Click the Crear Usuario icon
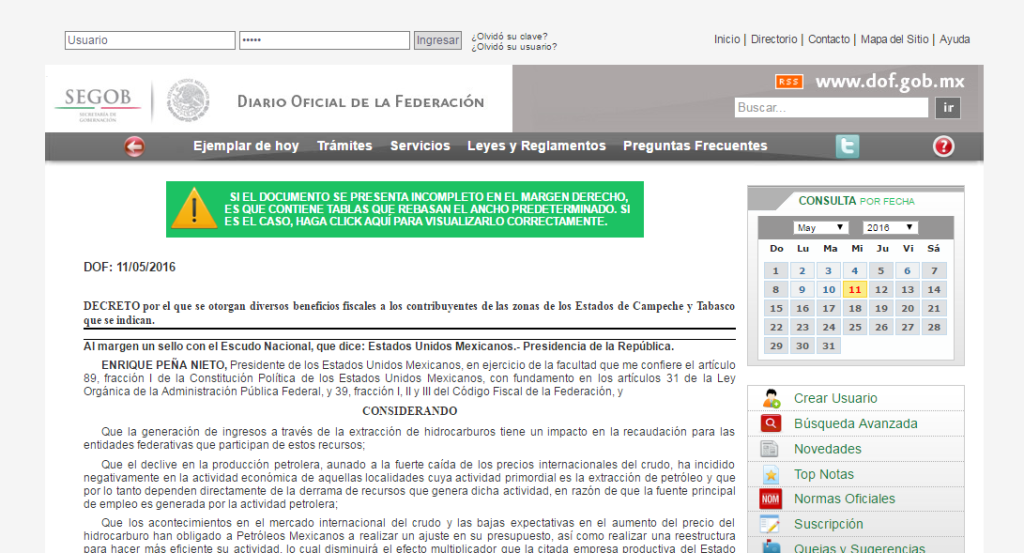1024x553 pixels. tap(771, 398)
